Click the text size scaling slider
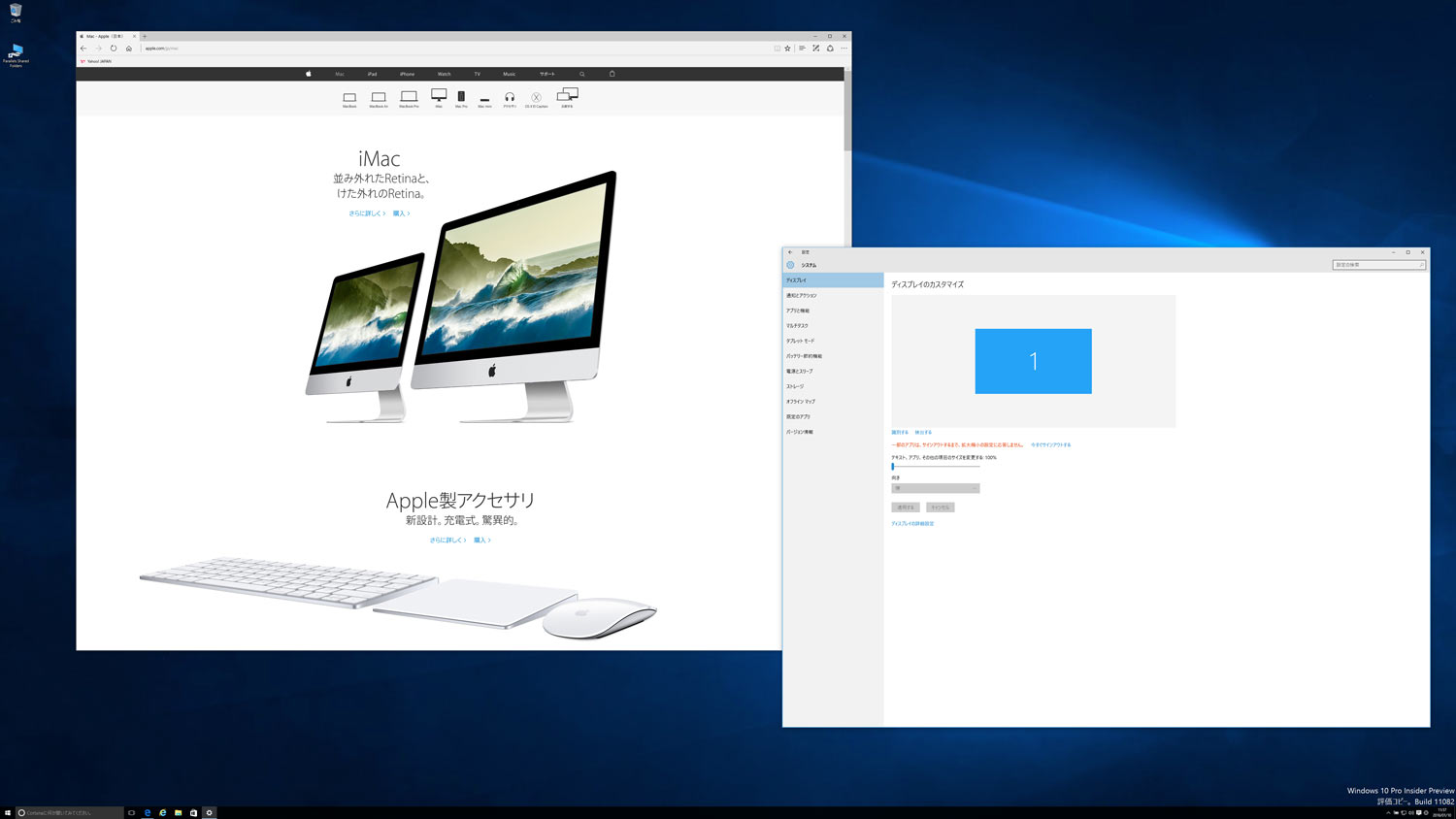 pos(936,467)
